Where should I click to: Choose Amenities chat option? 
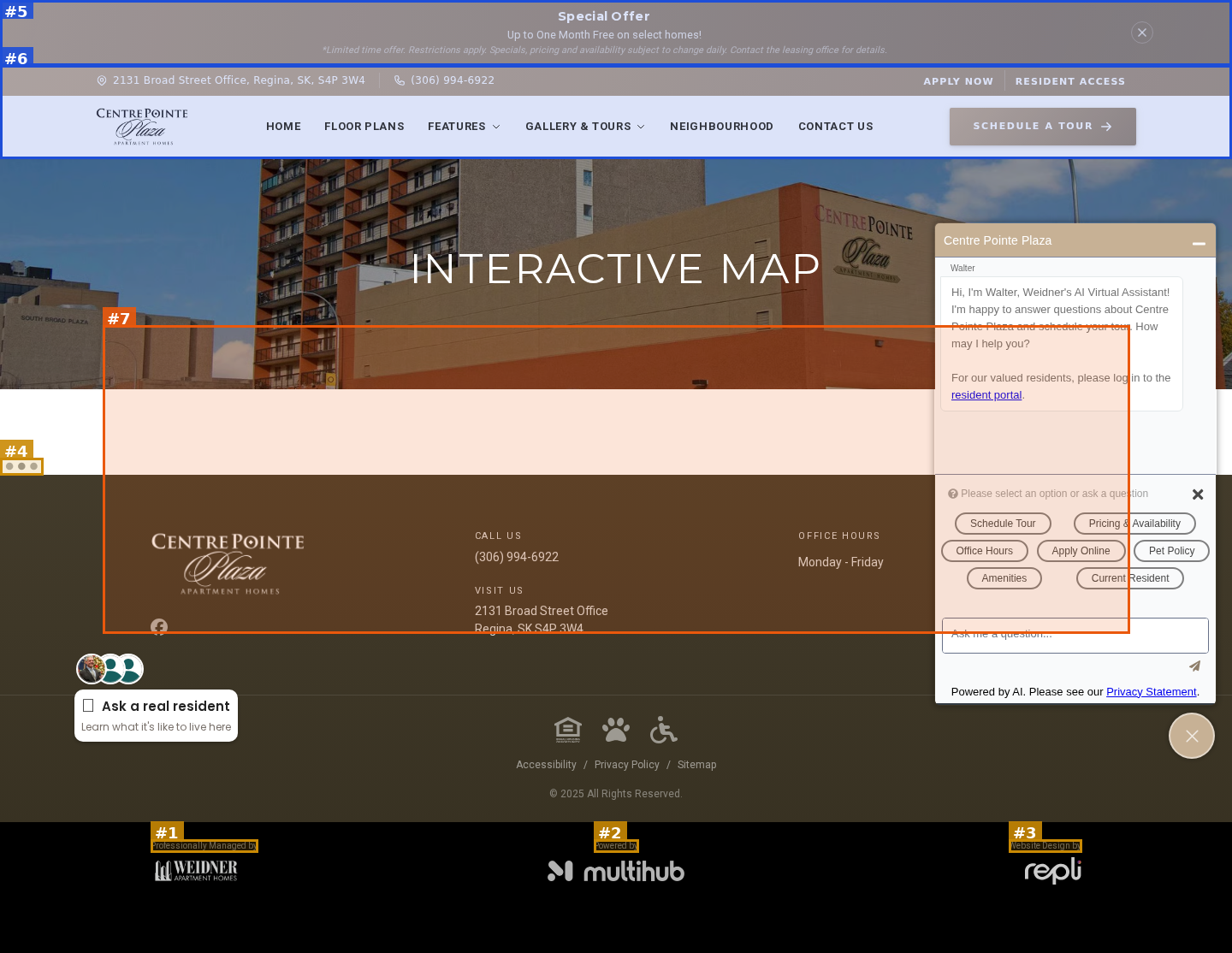(x=1004, y=578)
